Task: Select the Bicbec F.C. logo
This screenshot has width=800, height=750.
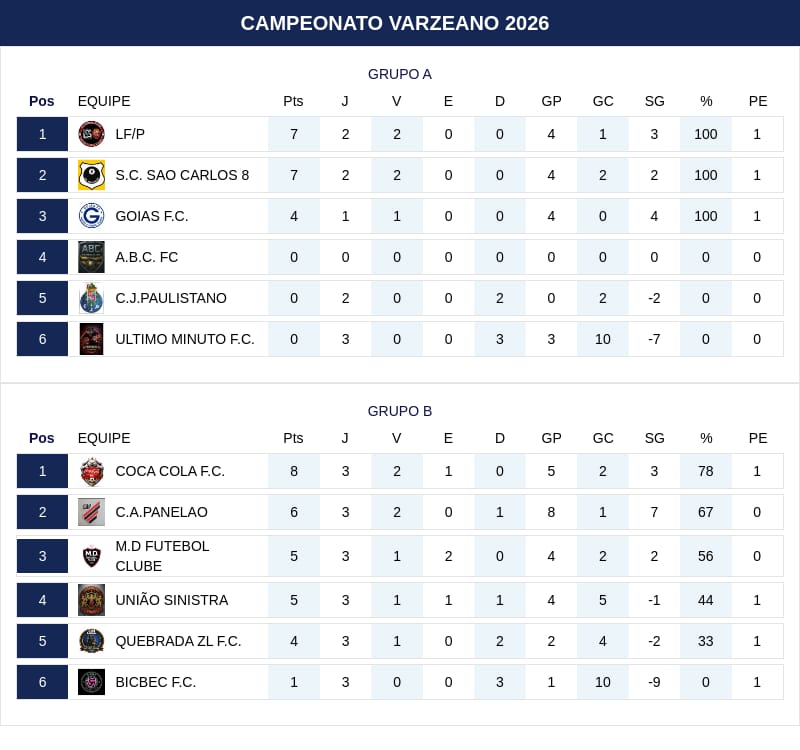Action: point(91,682)
